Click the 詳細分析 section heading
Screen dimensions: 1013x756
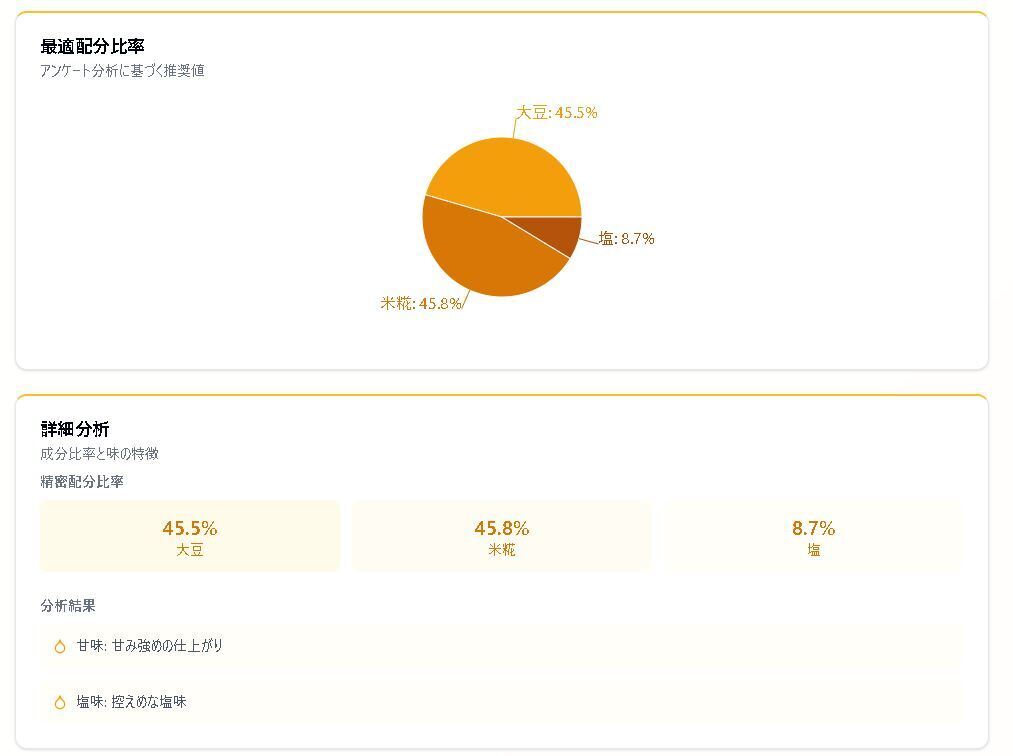tap(75, 429)
